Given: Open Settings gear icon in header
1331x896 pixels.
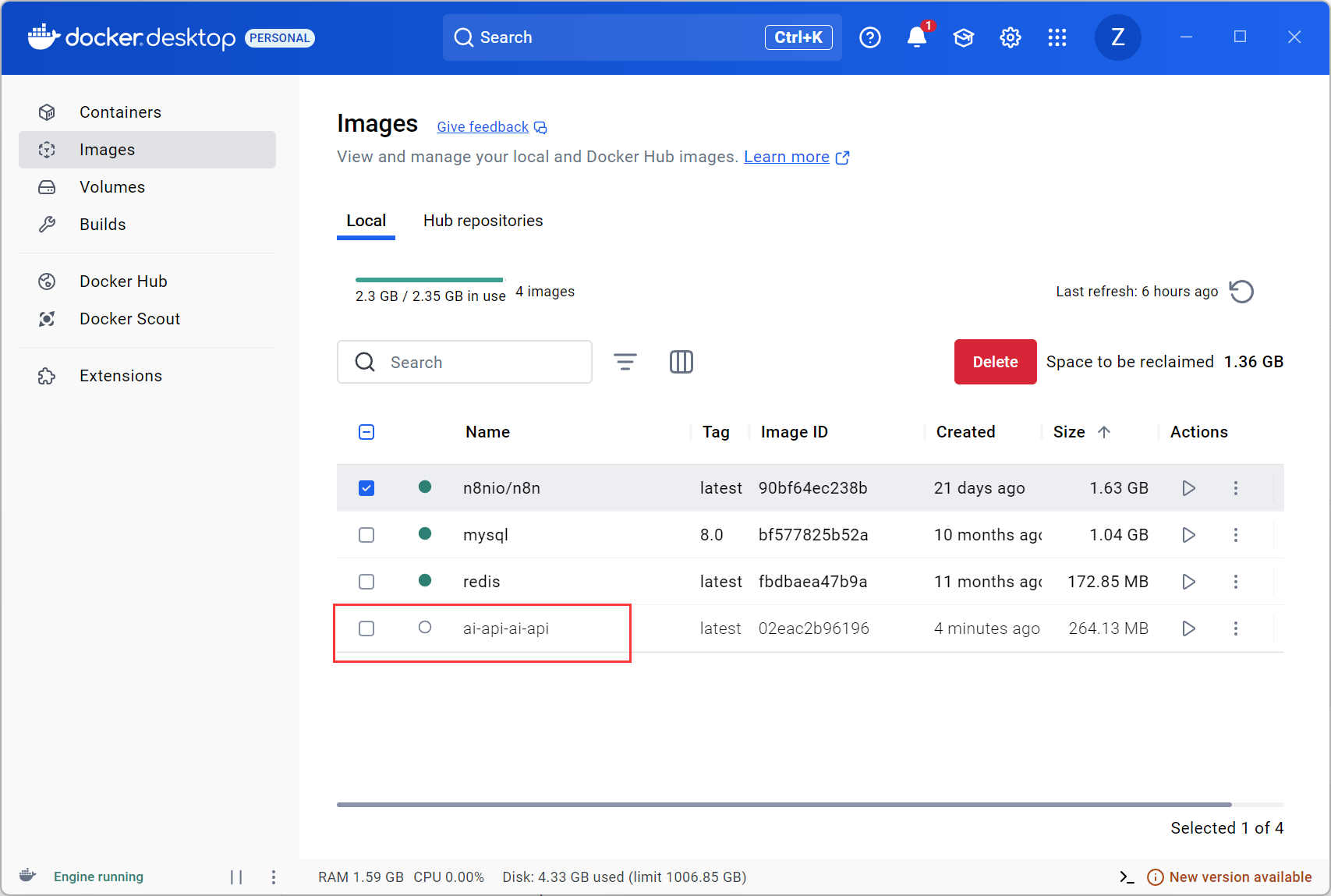Looking at the screenshot, I should 1011,37.
